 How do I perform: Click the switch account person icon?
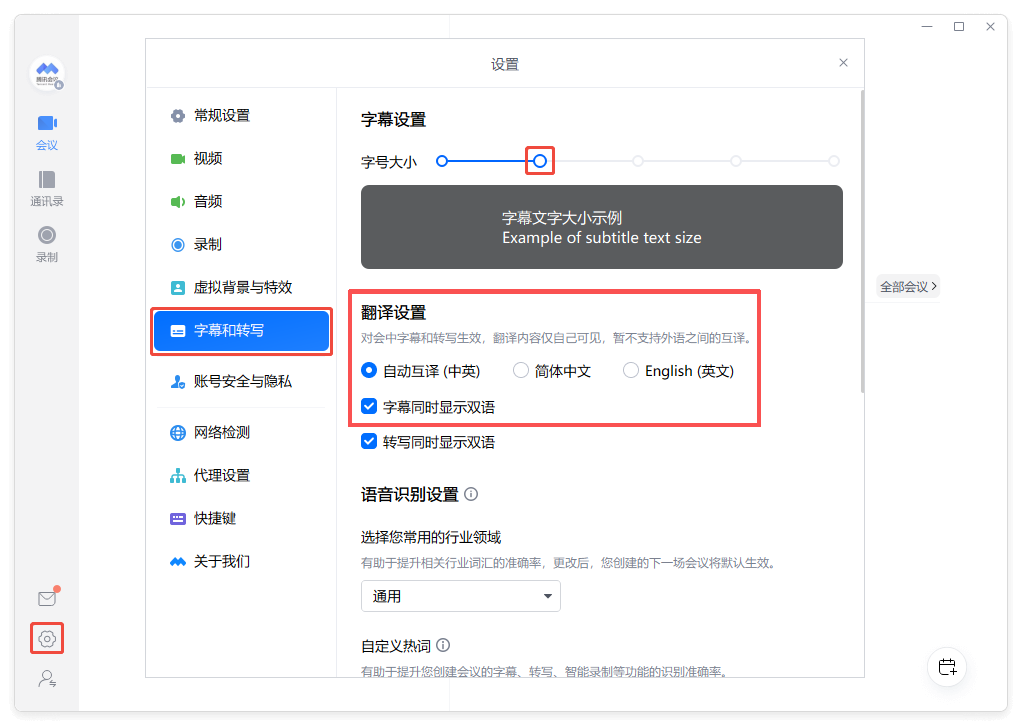tap(47, 679)
